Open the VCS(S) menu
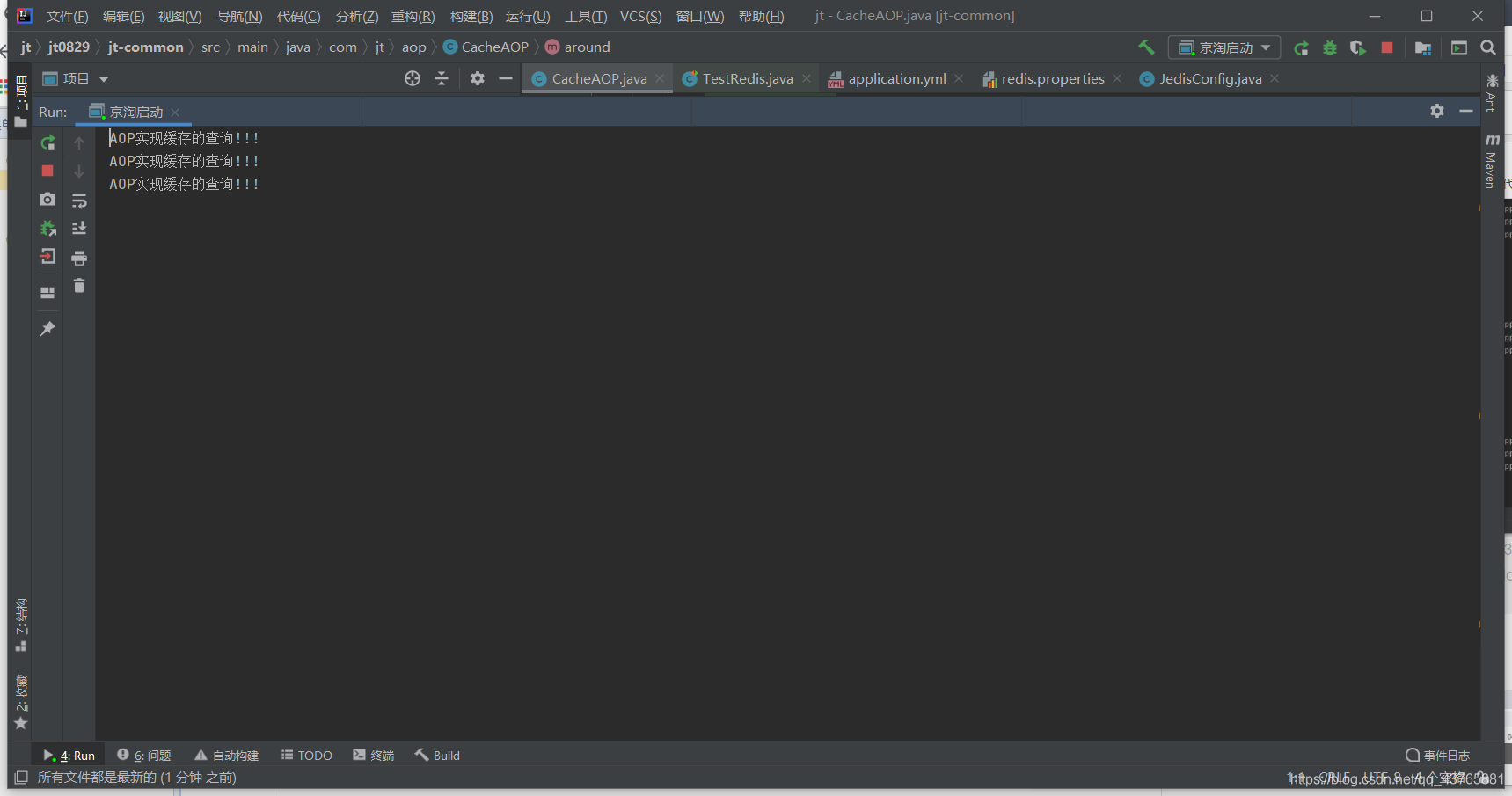Viewport: 1512px width, 796px height. click(x=640, y=16)
